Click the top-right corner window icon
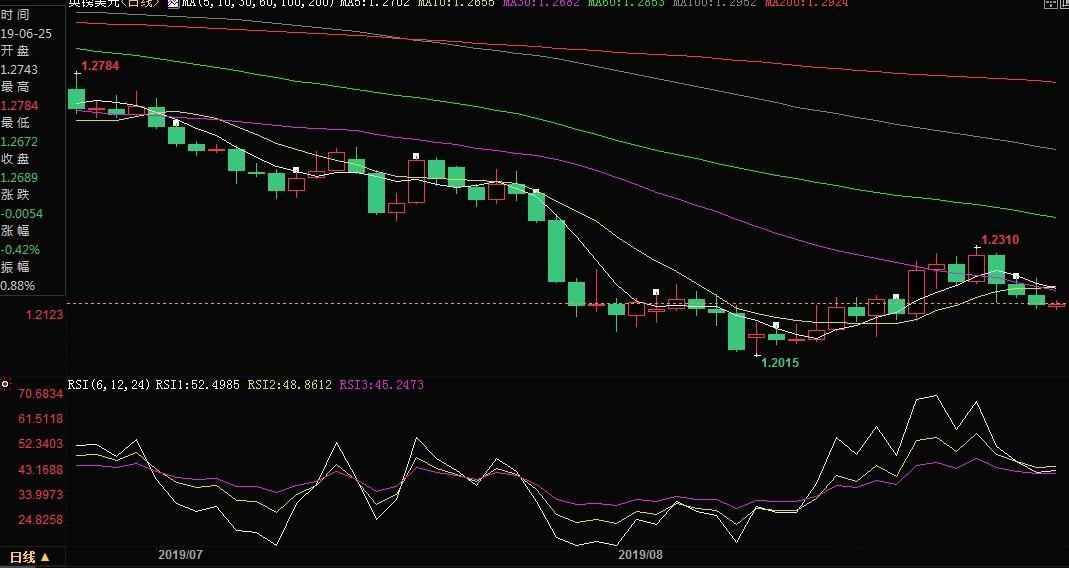The width and height of the screenshot is (1069, 568). [1049, 4]
